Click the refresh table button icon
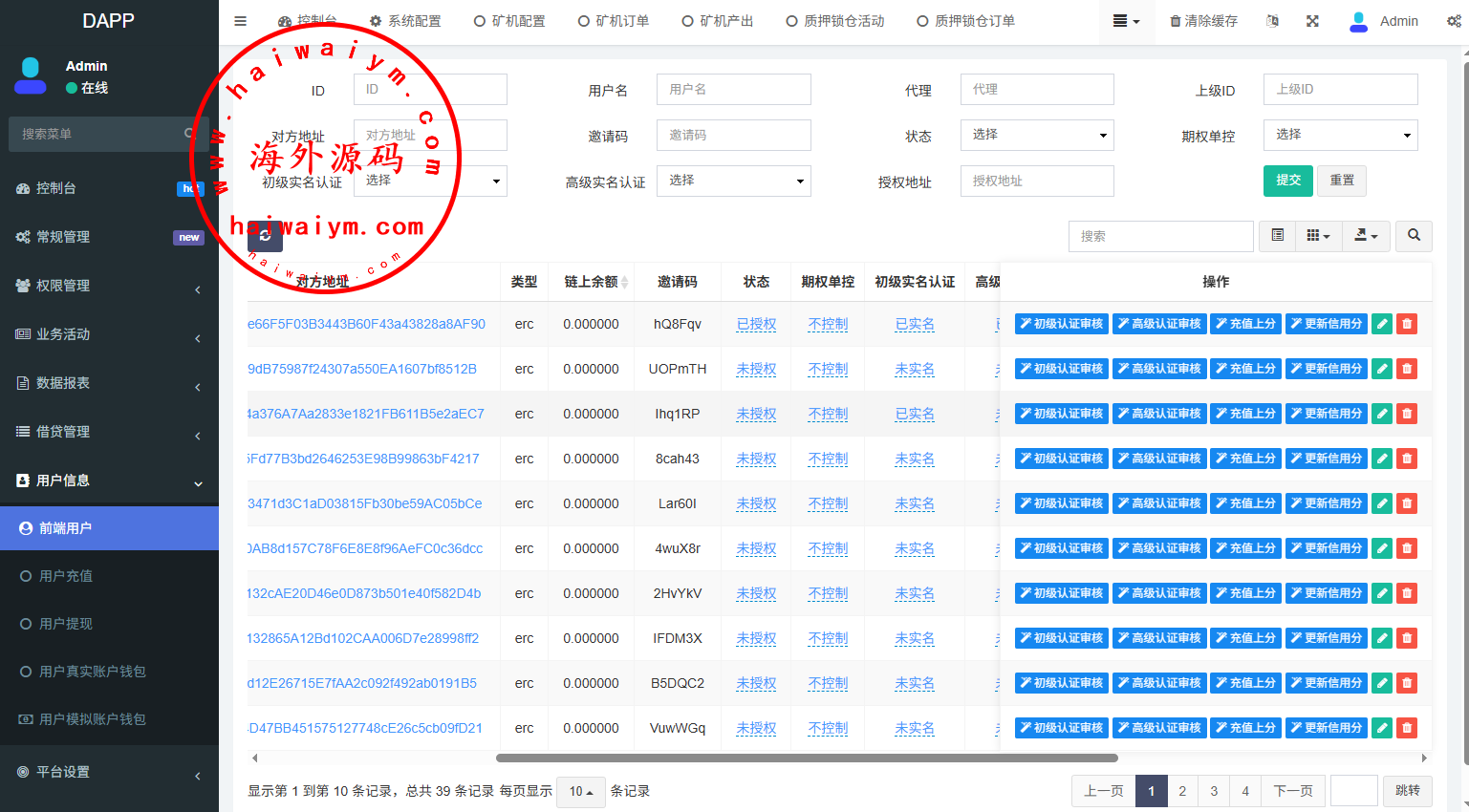Viewport: 1469px width, 812px height. (x=265, y=235)
